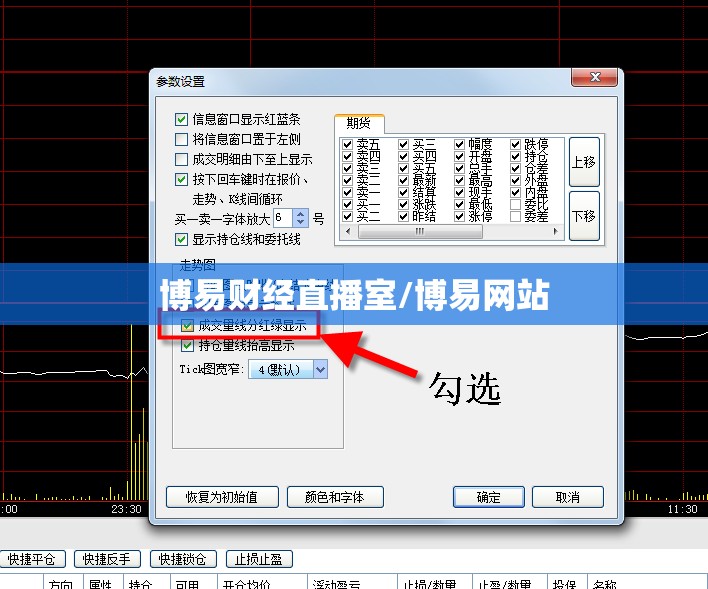Toggle the 涨跌 field checkbox
The image size is (708, 589).
(403, 205)
